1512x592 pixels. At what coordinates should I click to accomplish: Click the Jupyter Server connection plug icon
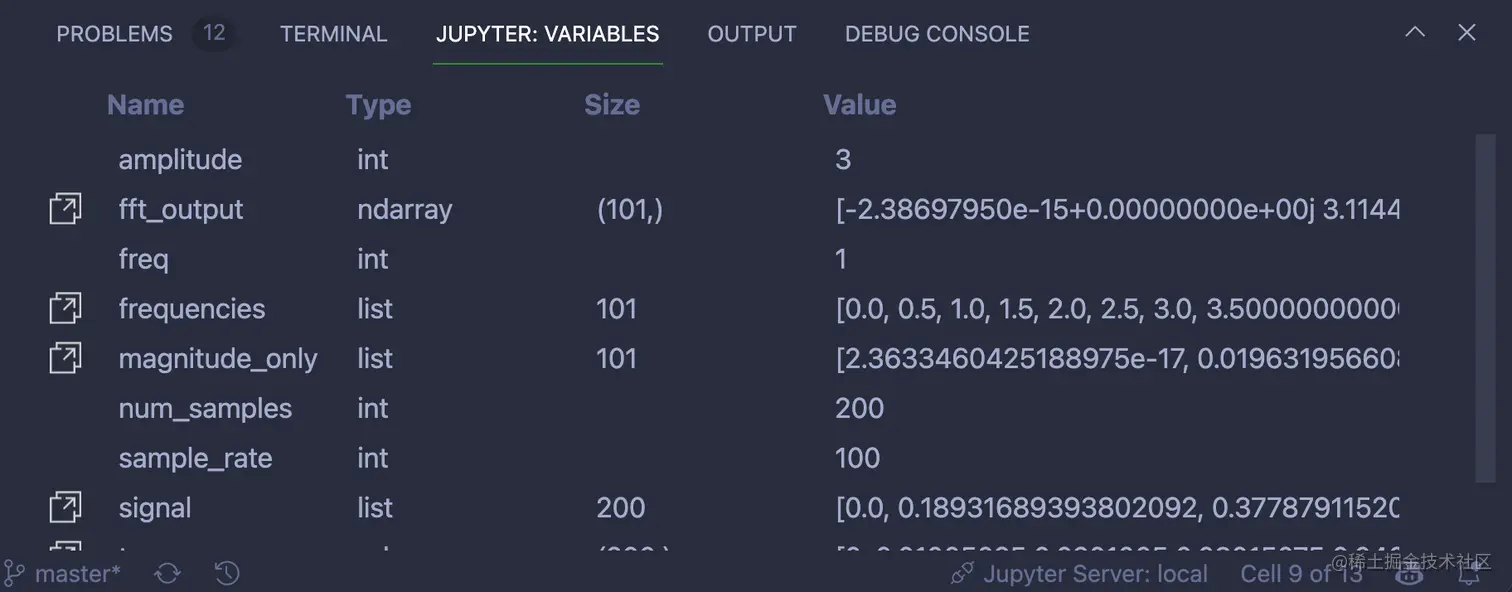(x=961, y=572)
